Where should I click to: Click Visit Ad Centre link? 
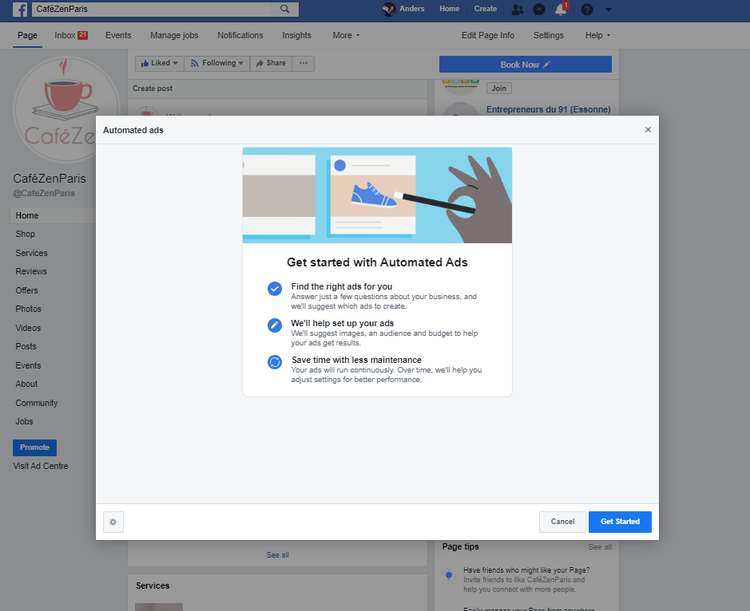point(41,466)
